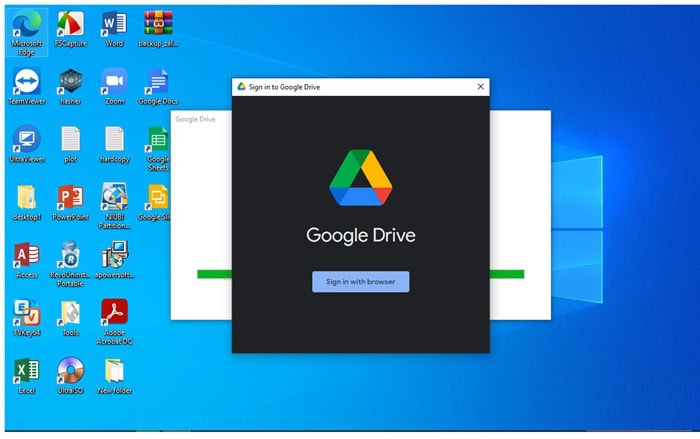Open Microsoft Edge desktop shortcut
700x439 pixels.
[26, 25]
